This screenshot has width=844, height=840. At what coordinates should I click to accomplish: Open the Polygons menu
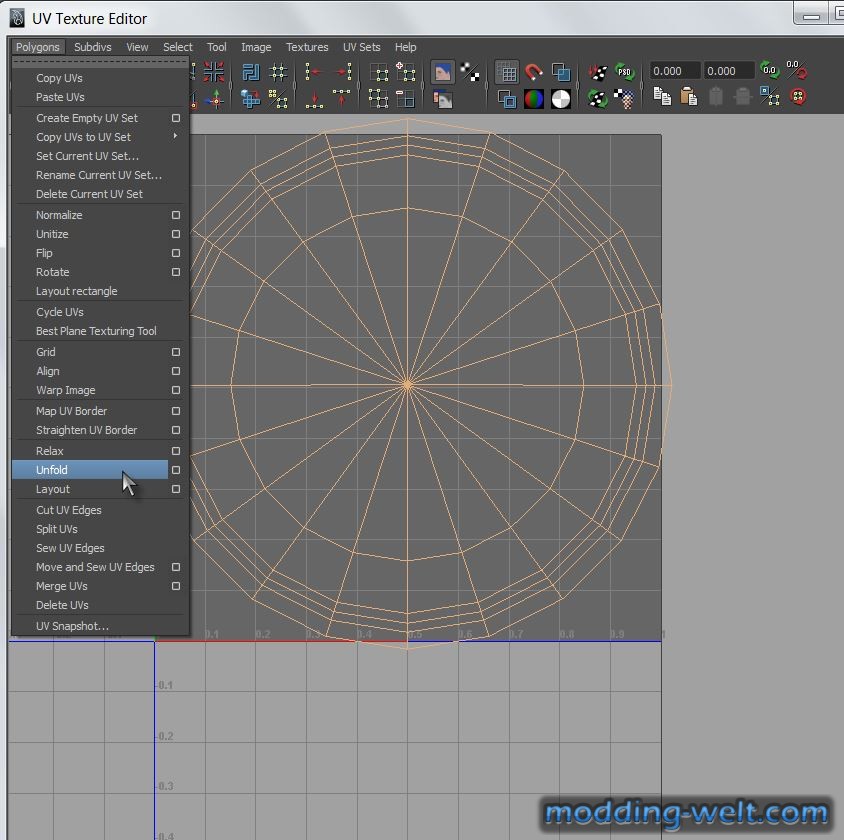point(38,47)
